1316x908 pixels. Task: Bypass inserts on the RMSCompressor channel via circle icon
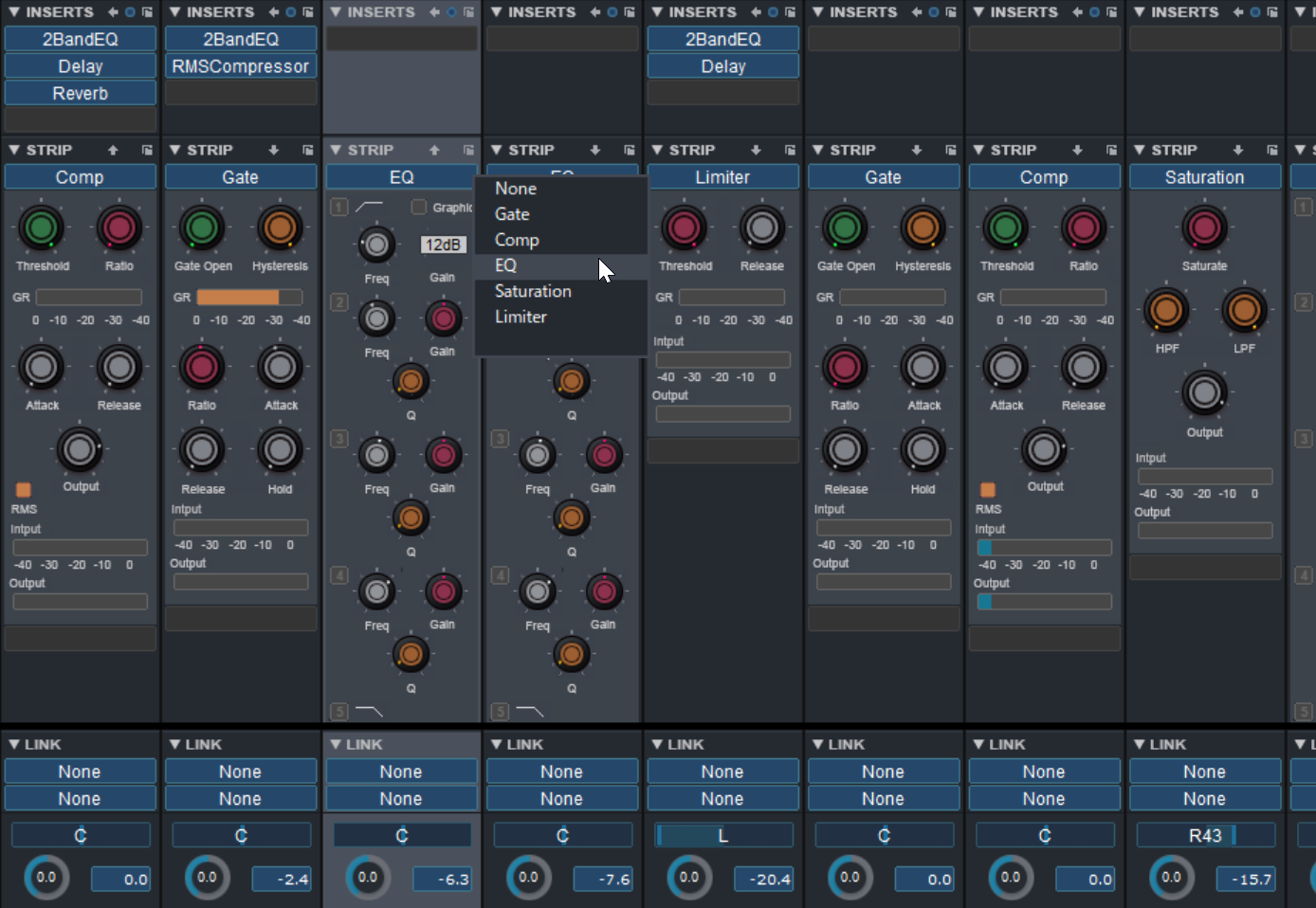click(291, 12)
